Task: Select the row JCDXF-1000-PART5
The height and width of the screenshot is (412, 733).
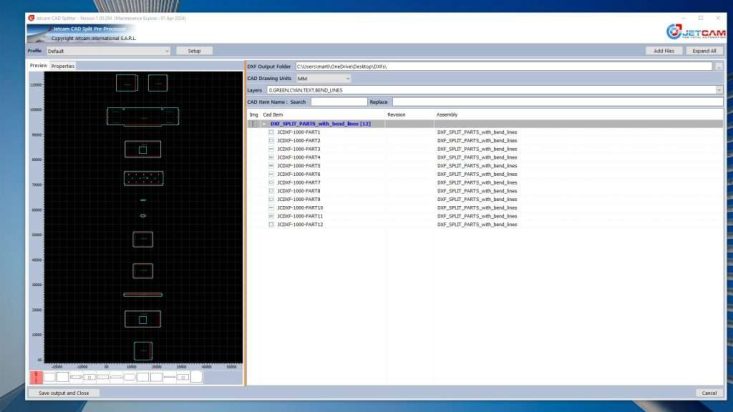Action: 485,166
